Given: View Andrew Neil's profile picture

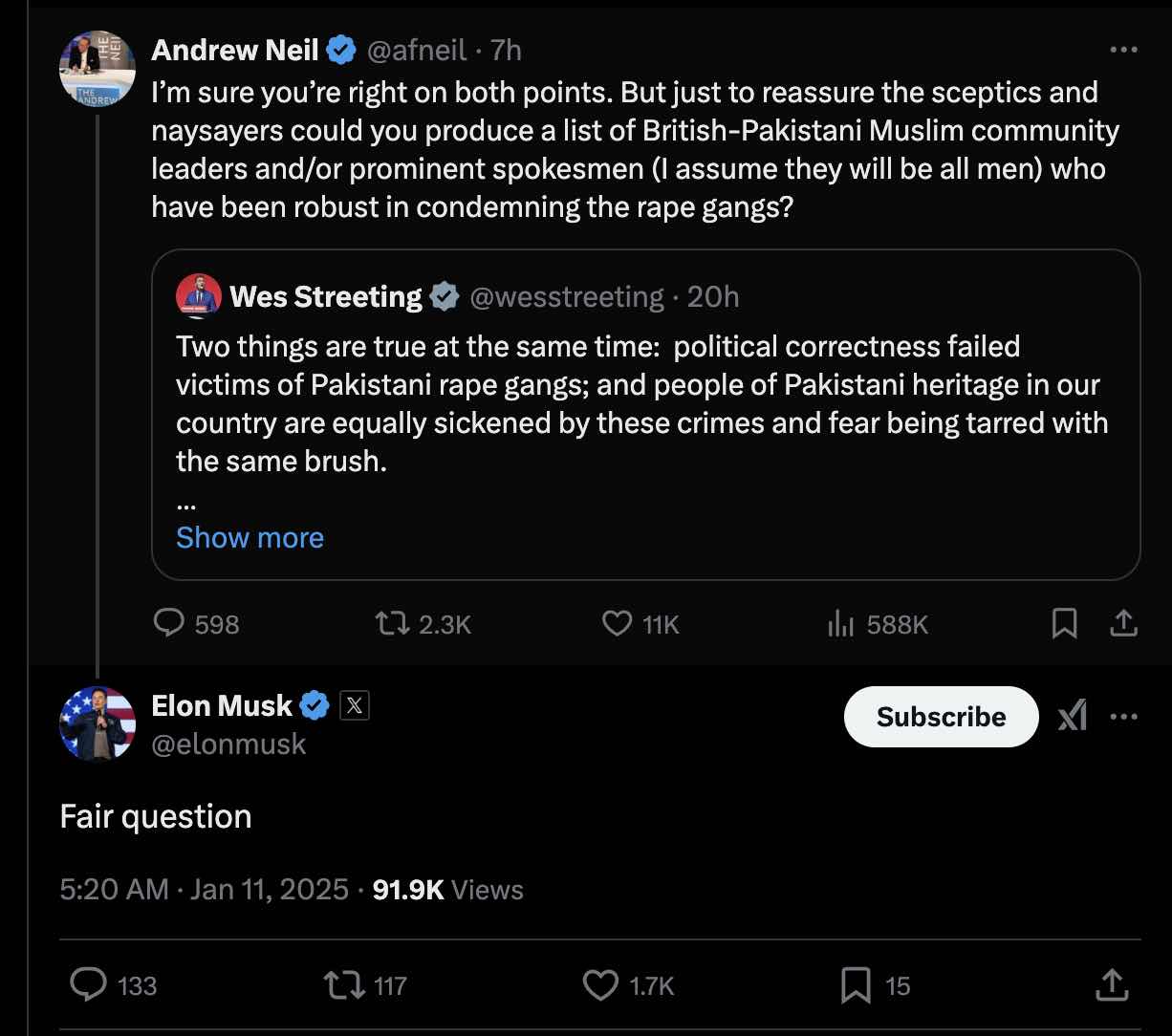Looking at the screenshot, I should [97, 68].
